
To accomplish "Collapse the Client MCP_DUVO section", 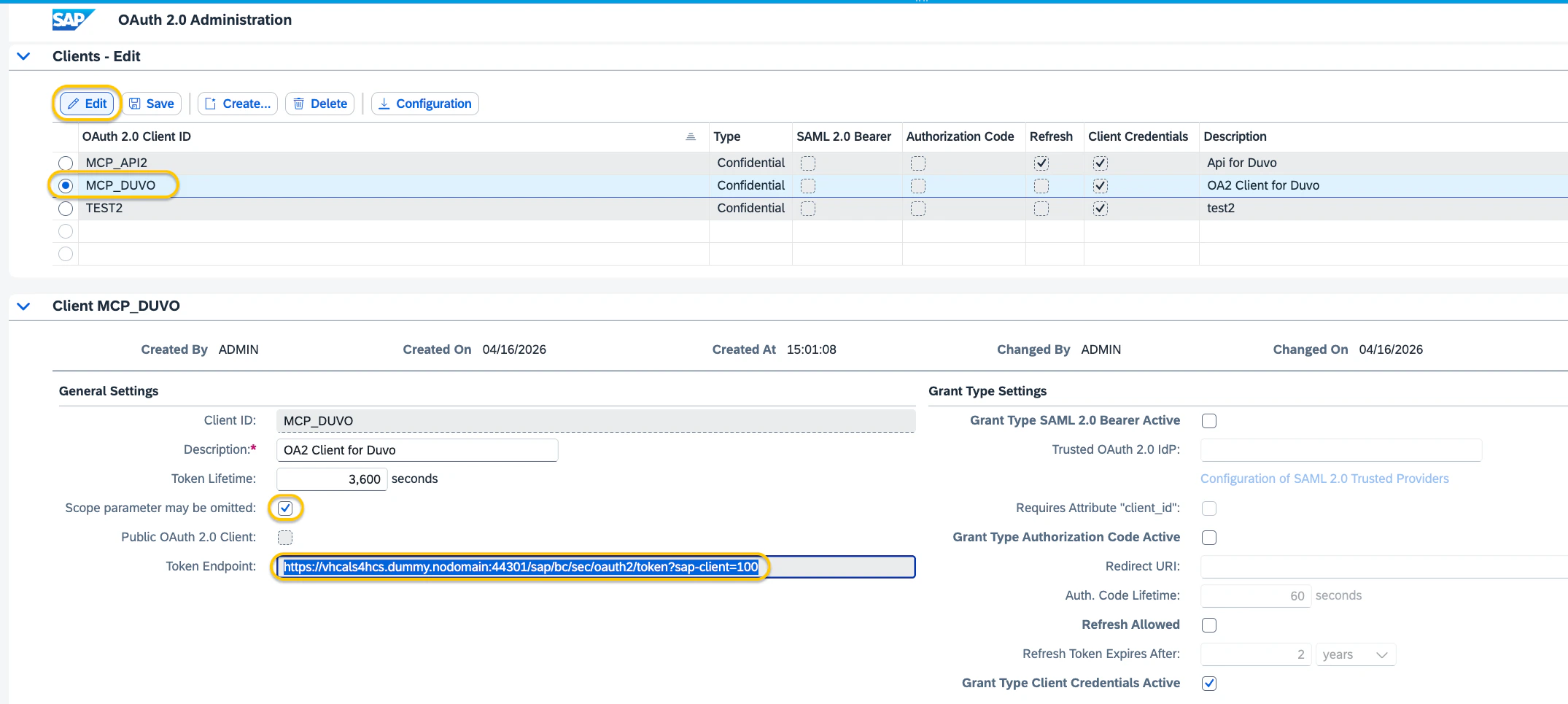I will click(23, 306).
